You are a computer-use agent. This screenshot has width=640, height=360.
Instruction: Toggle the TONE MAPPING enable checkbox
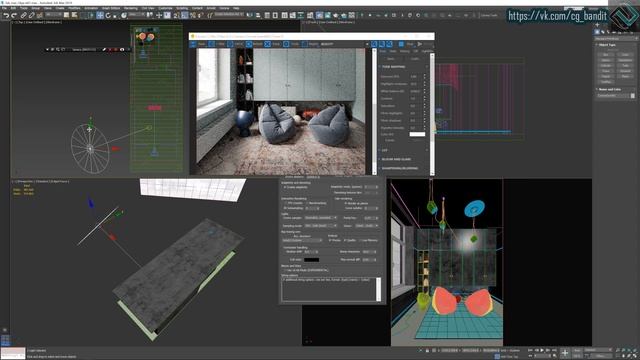pyautogui.click(x=427, y=67)
